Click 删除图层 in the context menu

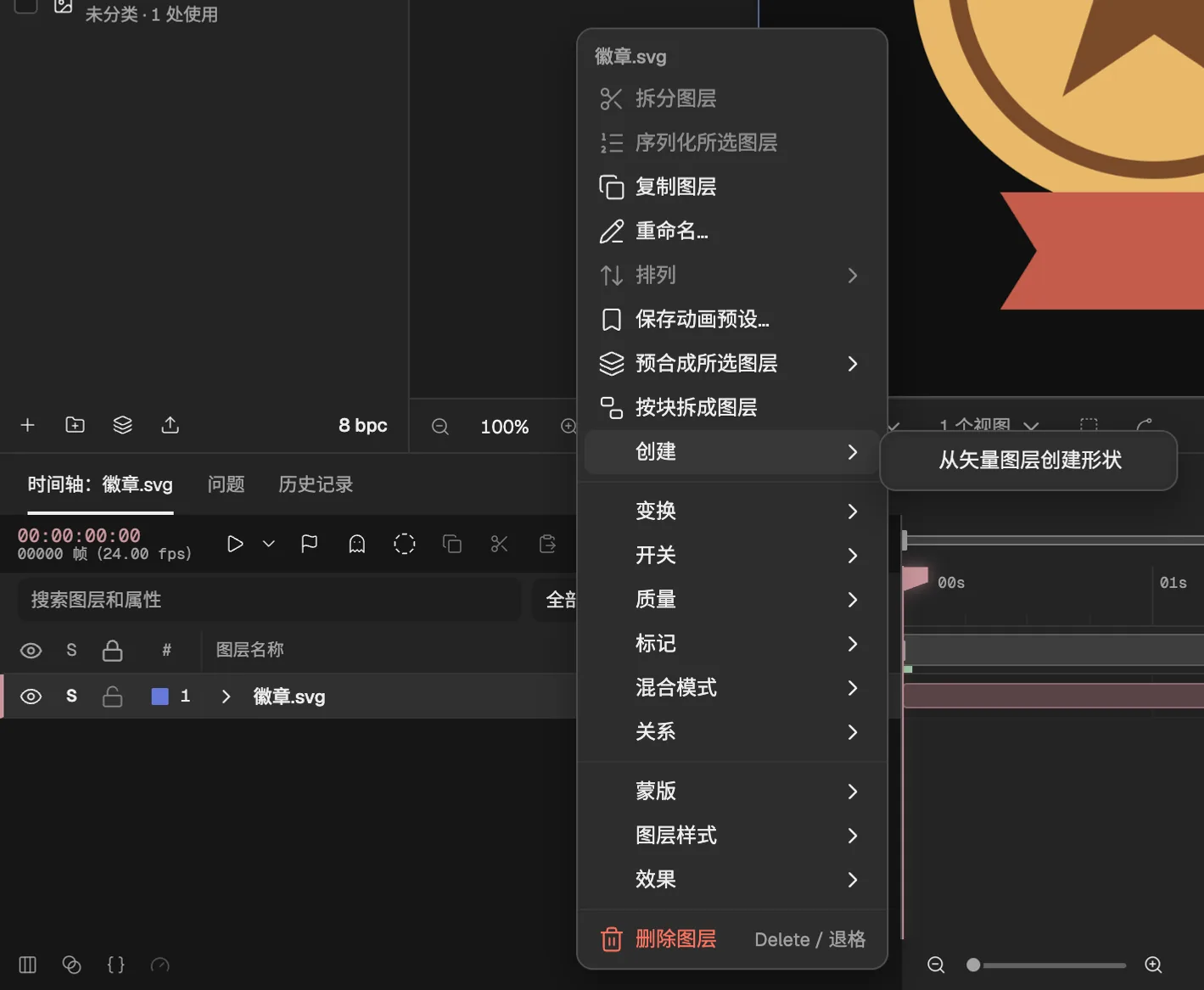(731, 939)
